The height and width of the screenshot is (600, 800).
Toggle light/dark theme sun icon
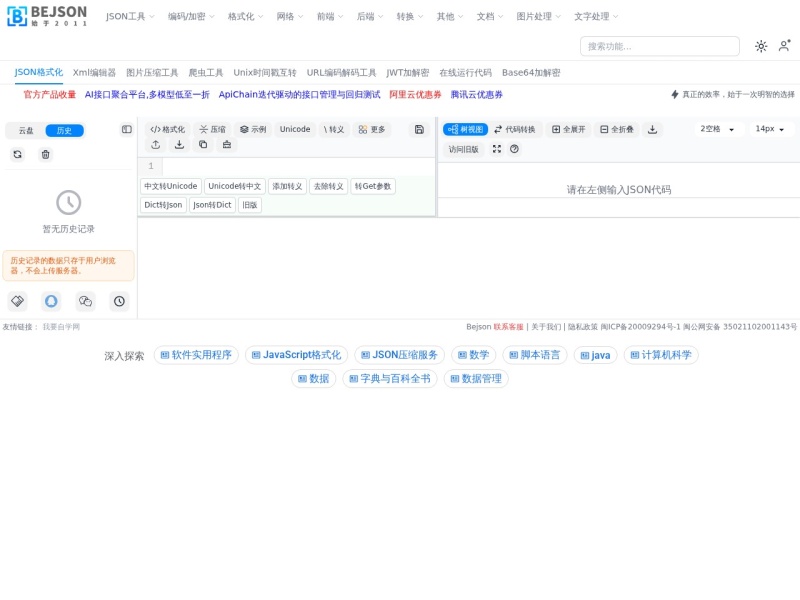tap(761, 46)
